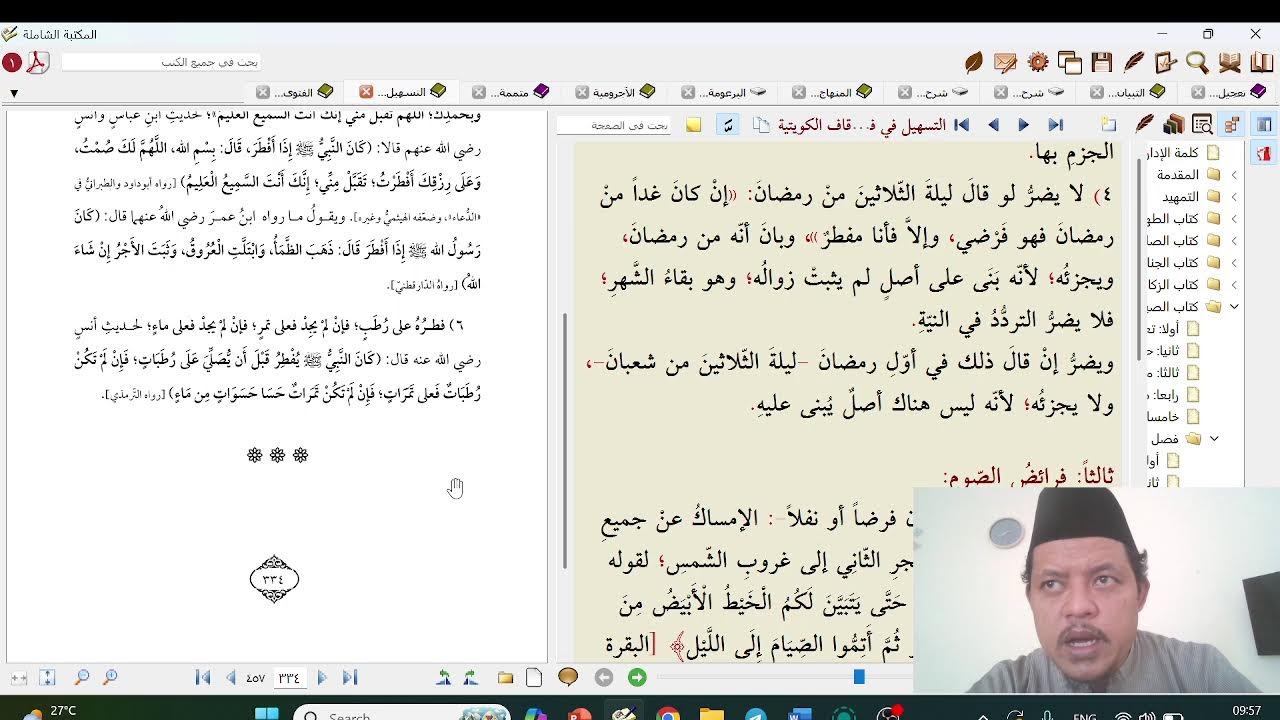This screenshot has width=1280, height=720.
Task: Close the المنهاج tab
Action: [798, 92]
